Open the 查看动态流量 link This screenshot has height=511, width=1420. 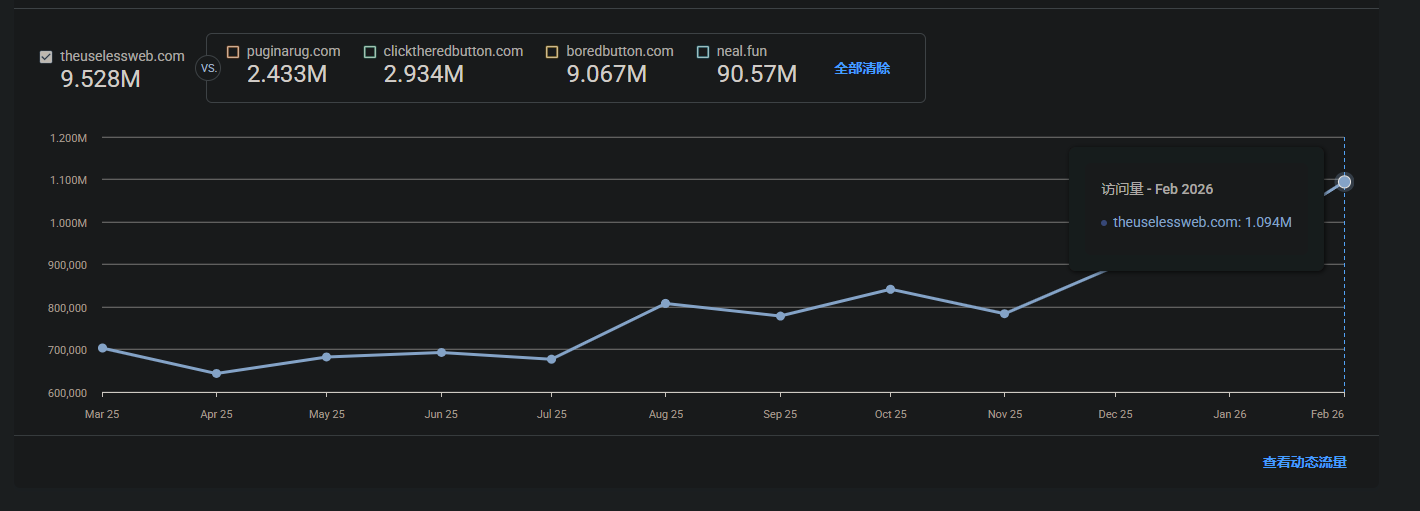point(1304,462)
